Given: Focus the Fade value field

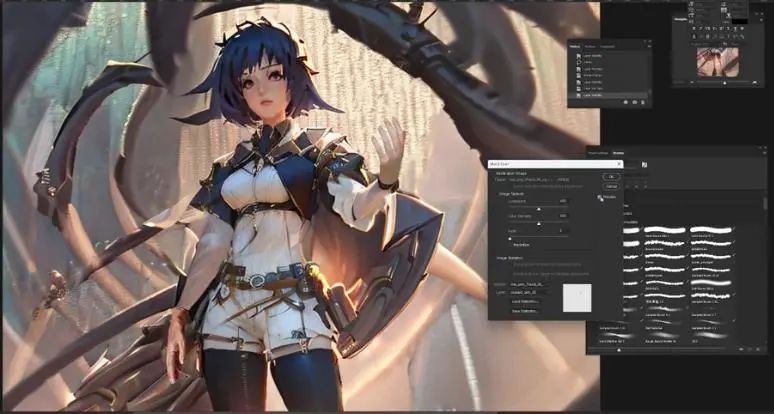Looking at the screenshot, I should click(562, 230).
